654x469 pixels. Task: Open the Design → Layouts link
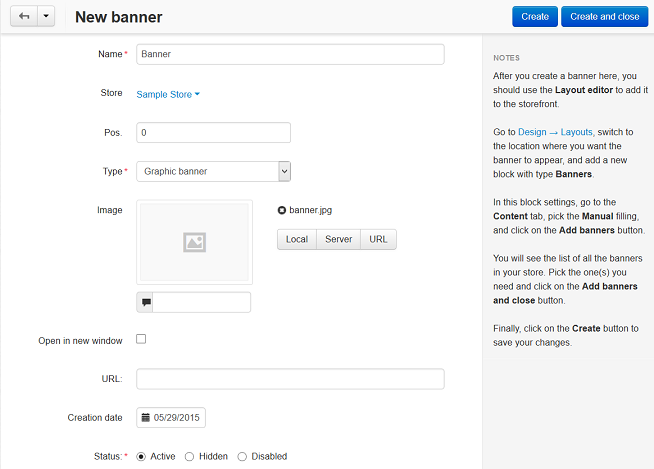click(555, 132)
